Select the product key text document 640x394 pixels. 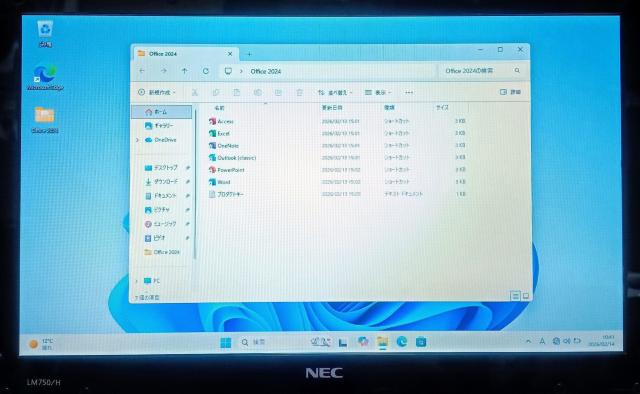click(226, 194)
